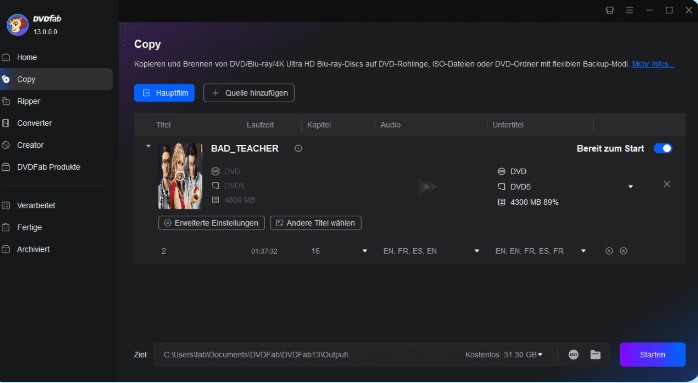Click the version number 13.0.0.0
The height and width of the screenshot is (383, 698).
[45, 32]
